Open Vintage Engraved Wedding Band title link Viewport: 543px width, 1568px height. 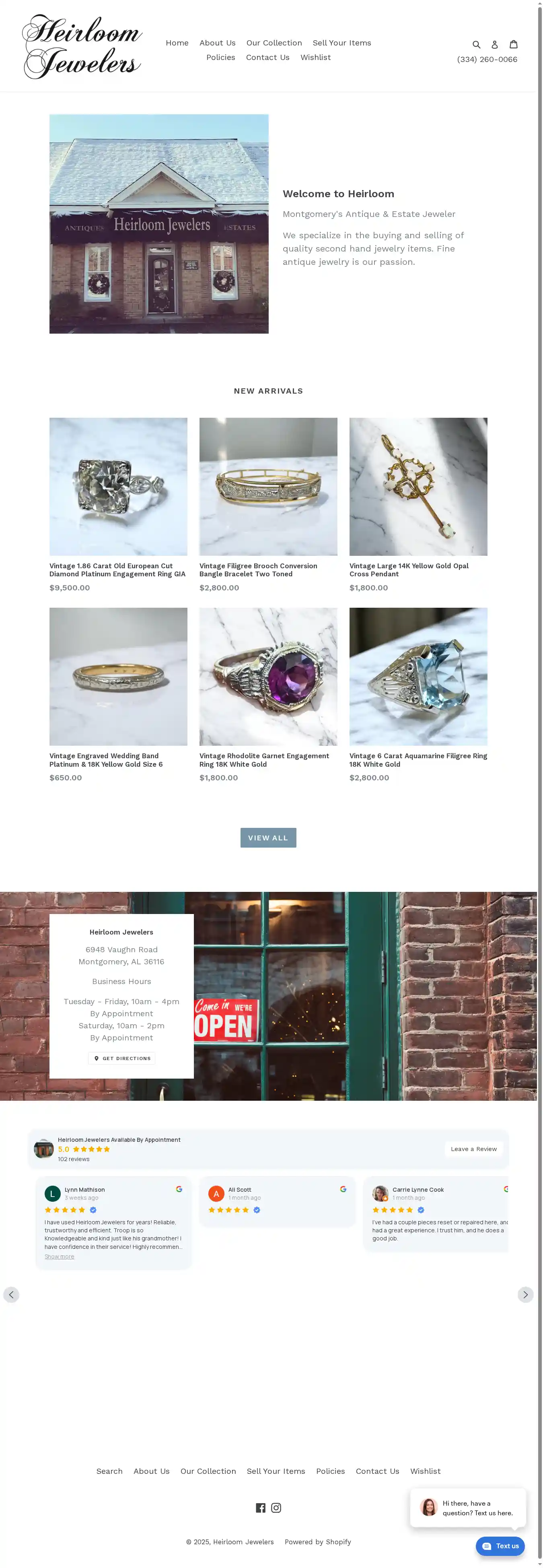(x=106, y=760)
